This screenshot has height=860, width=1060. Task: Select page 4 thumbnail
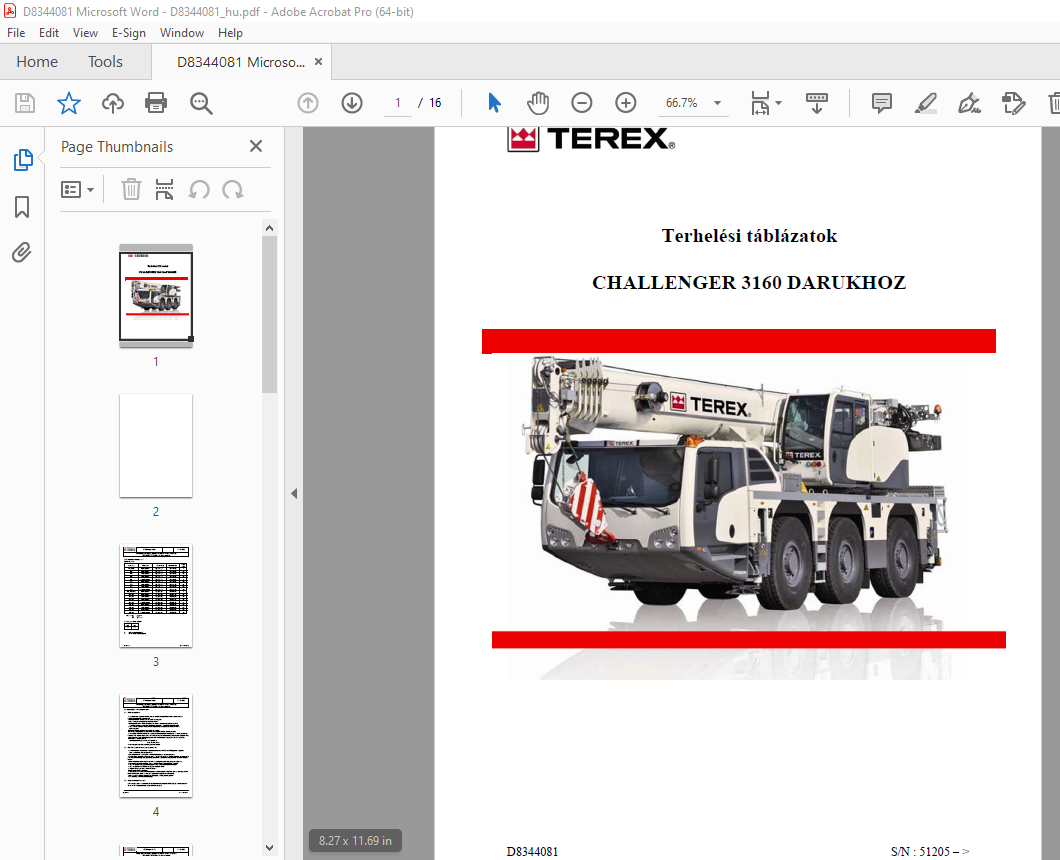tap(156, 746)
